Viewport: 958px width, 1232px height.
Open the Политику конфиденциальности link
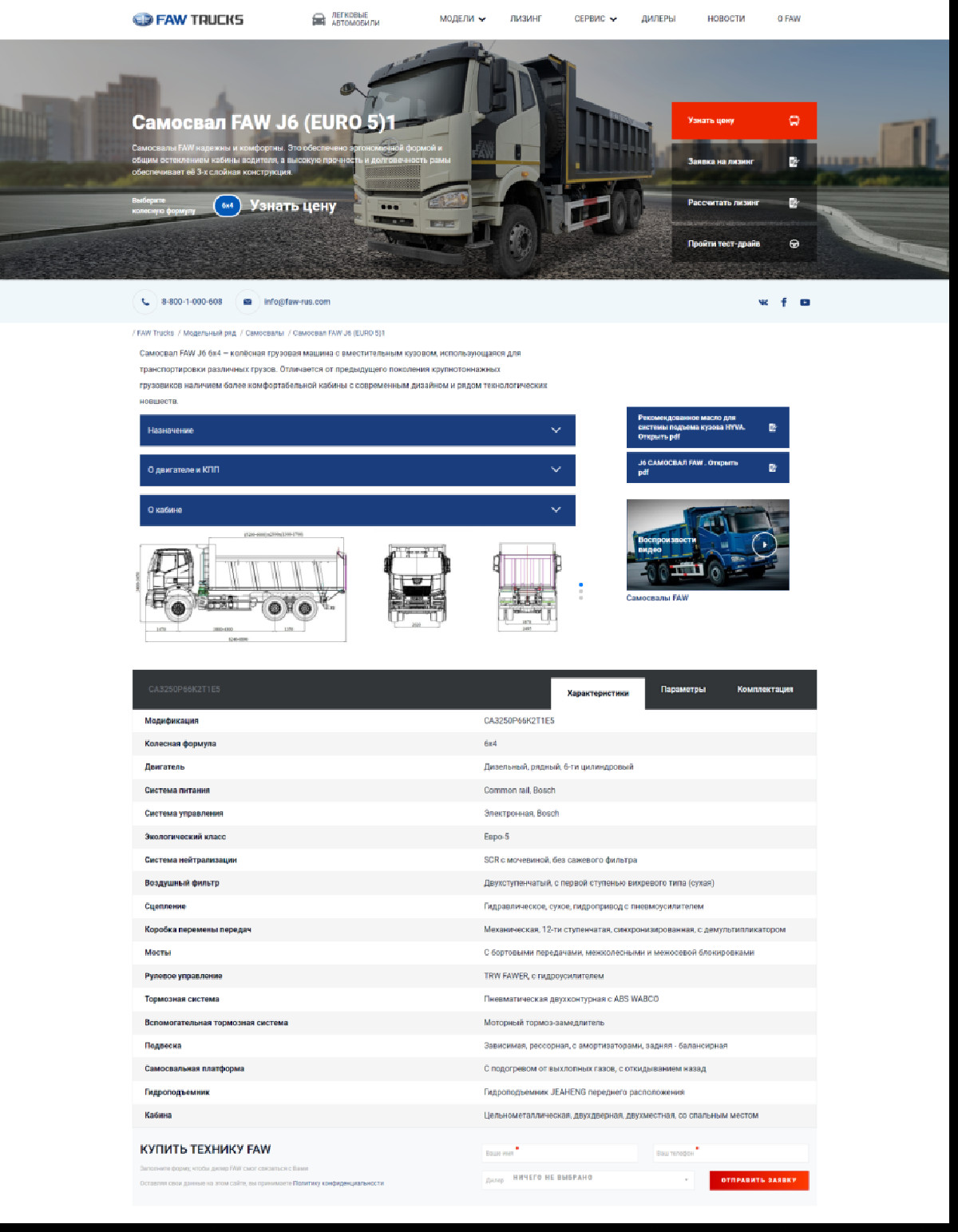click(x=338, y=1183)
